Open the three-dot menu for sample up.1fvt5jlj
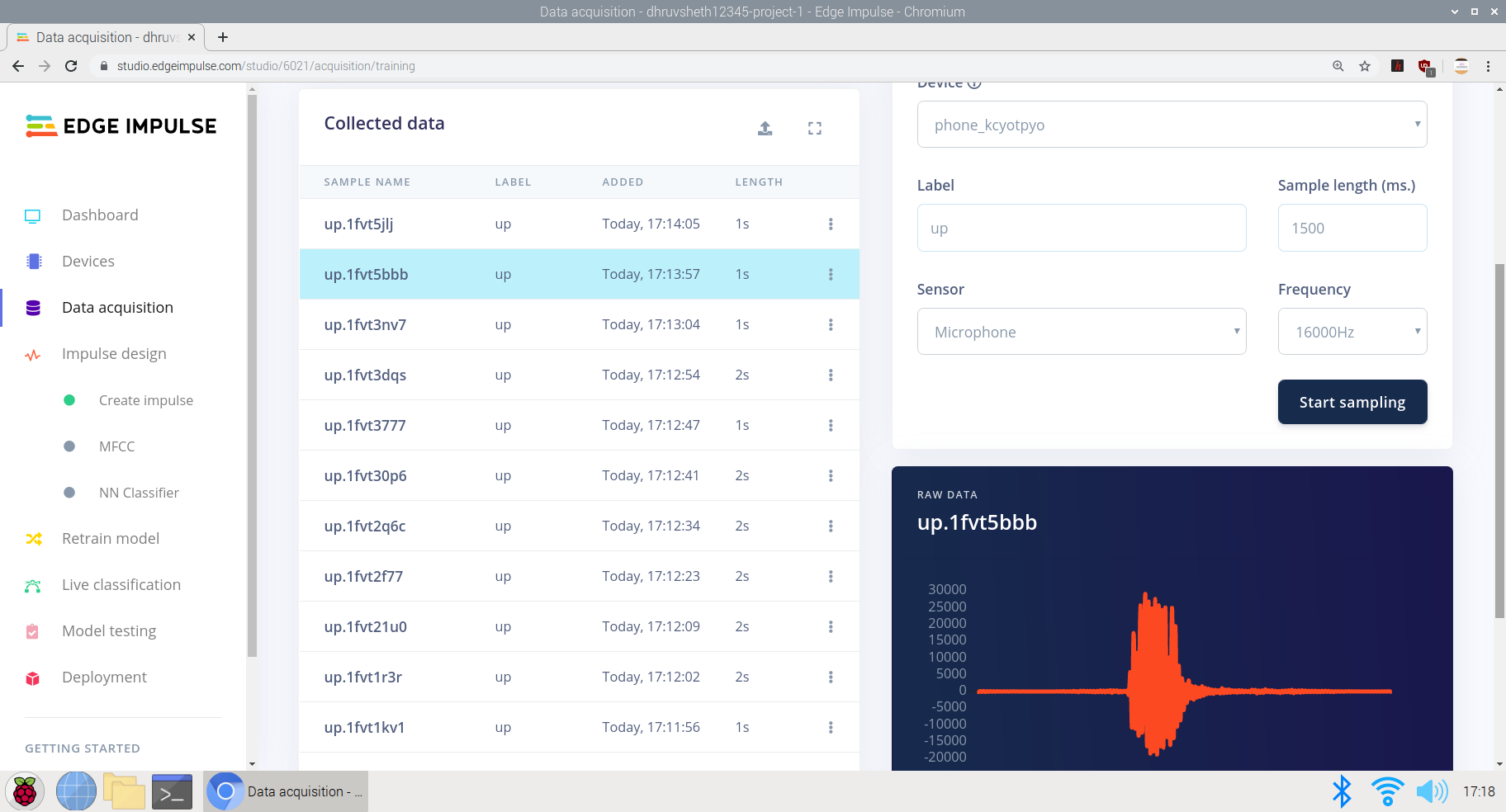The width and height of the screenshot is (1506, 812). 830,224
